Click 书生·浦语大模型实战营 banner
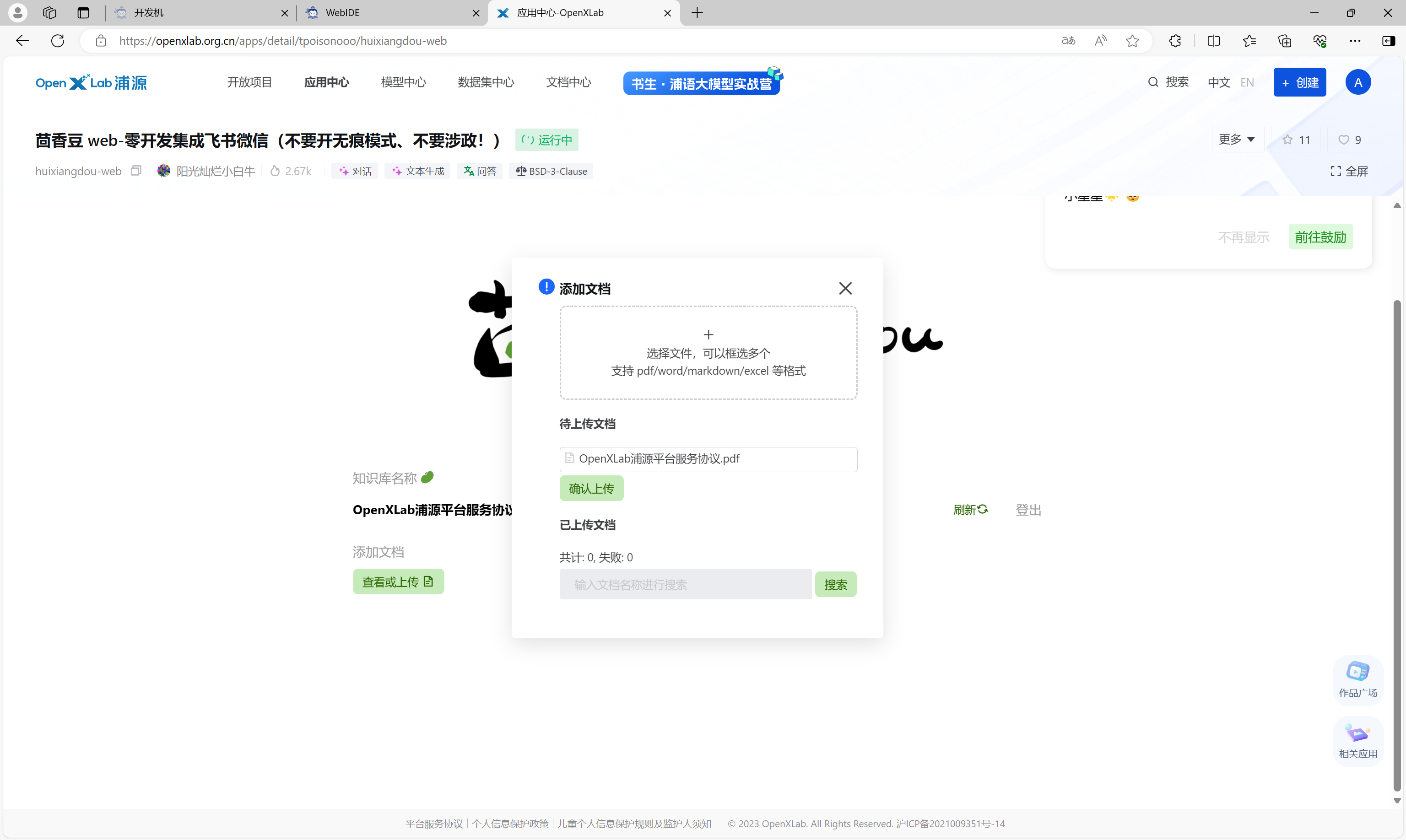Screen dimensions: 1406x840 tap(702, 83)
